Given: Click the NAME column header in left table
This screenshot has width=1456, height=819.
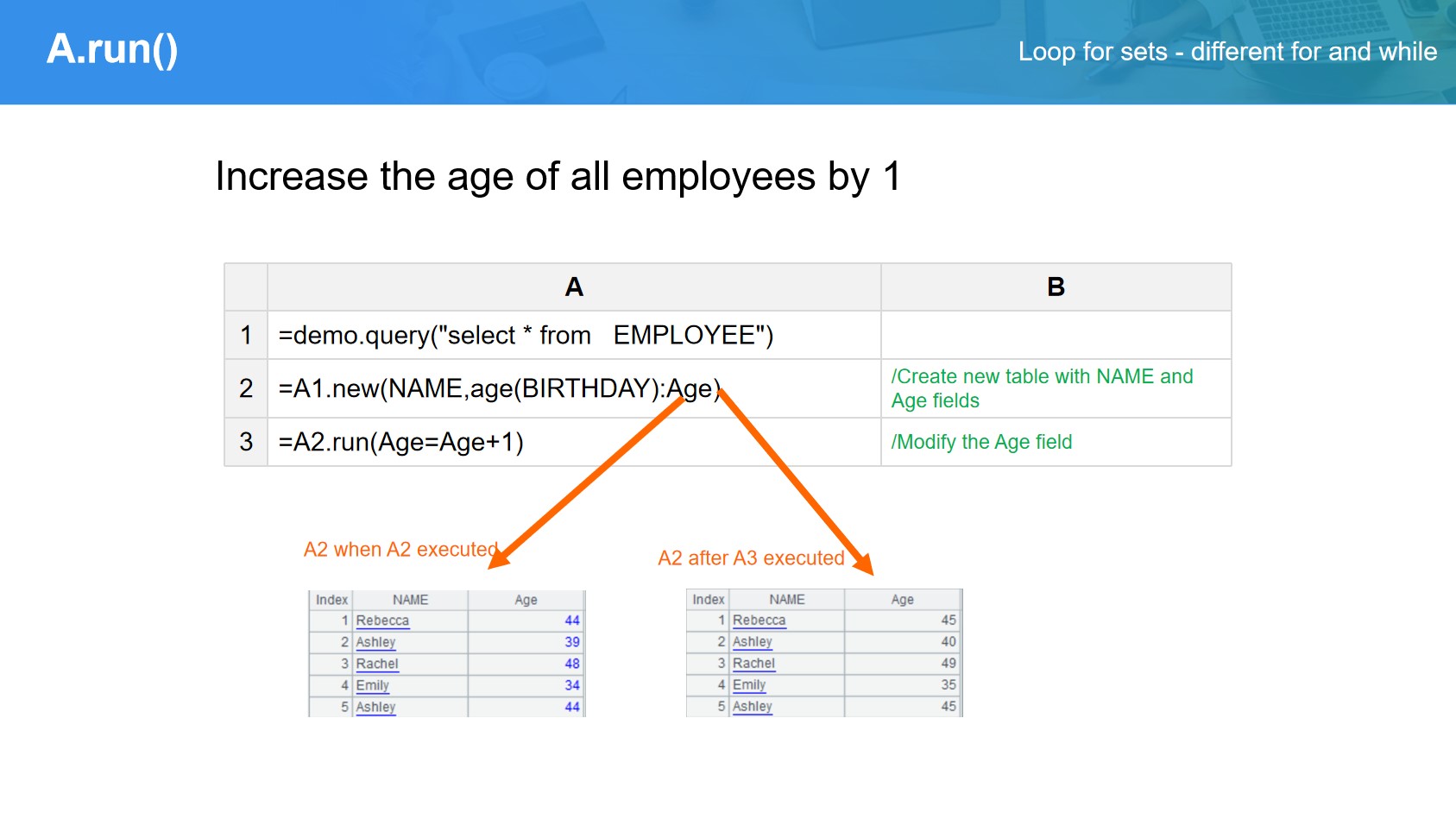Looking at the screenshot, I should (x=410, y=600).
